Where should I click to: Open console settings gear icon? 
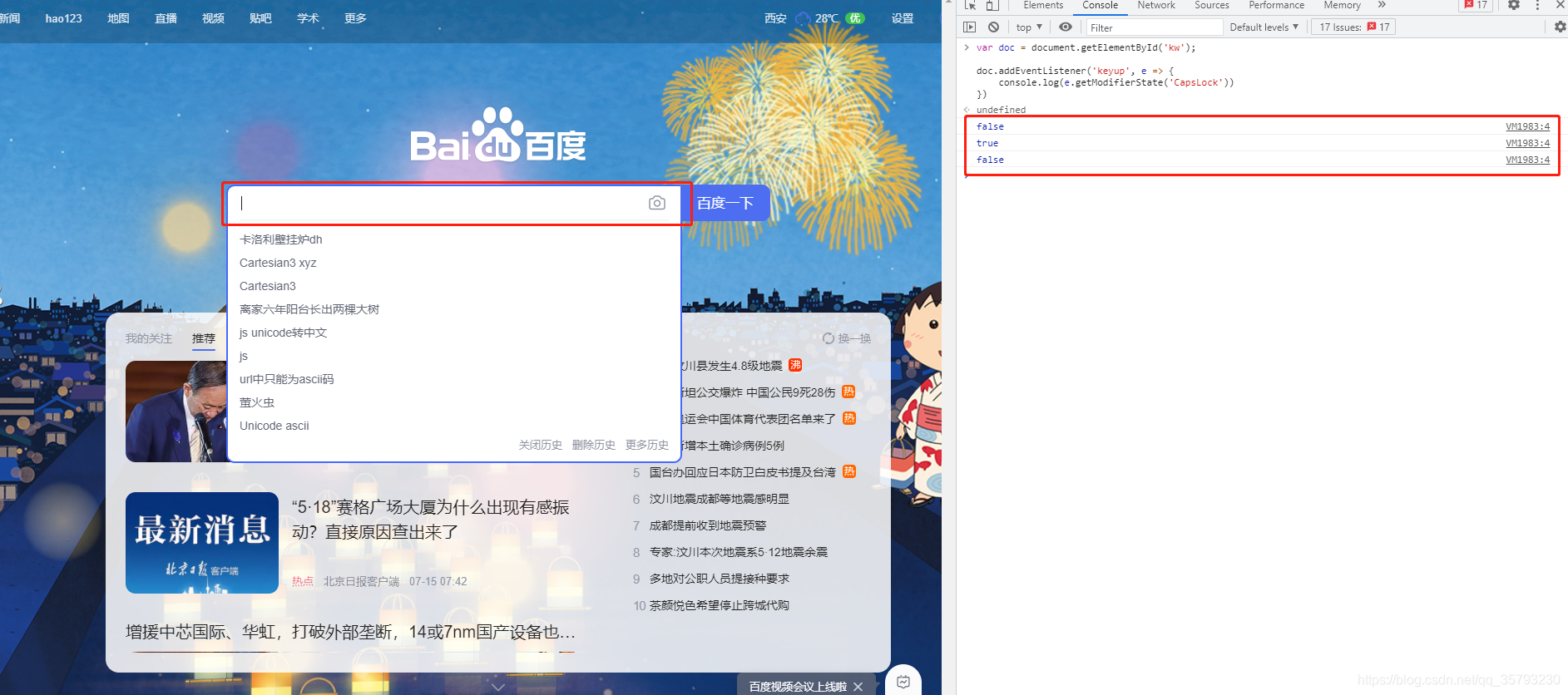1560,27
